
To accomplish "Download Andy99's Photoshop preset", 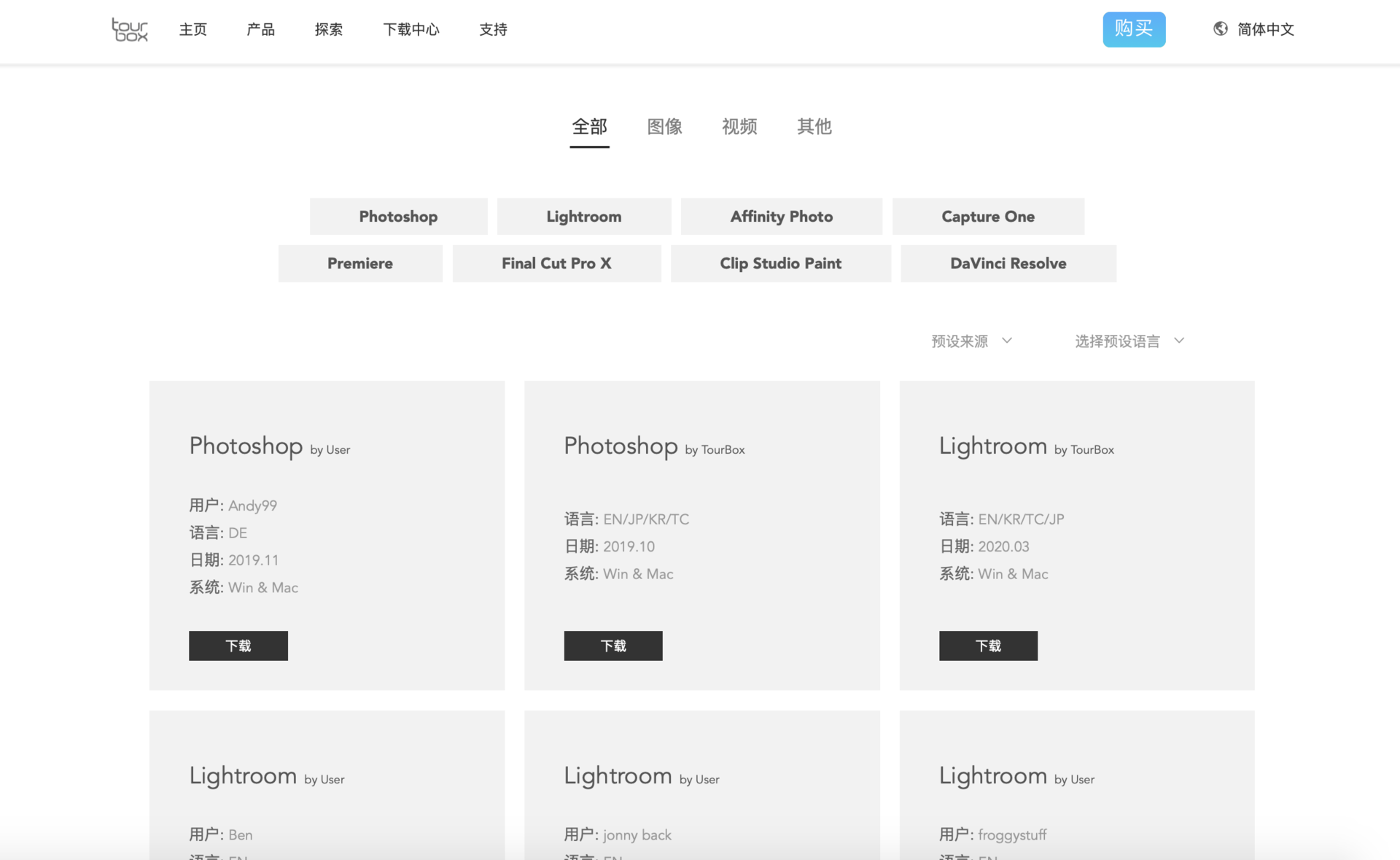I will tap(238, 646).
